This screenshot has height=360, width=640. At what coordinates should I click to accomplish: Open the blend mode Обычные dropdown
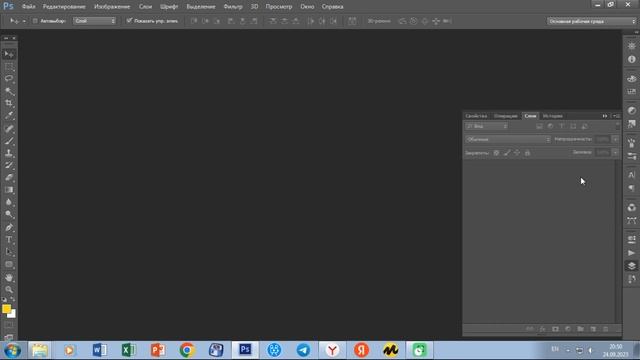coord(508,140)
